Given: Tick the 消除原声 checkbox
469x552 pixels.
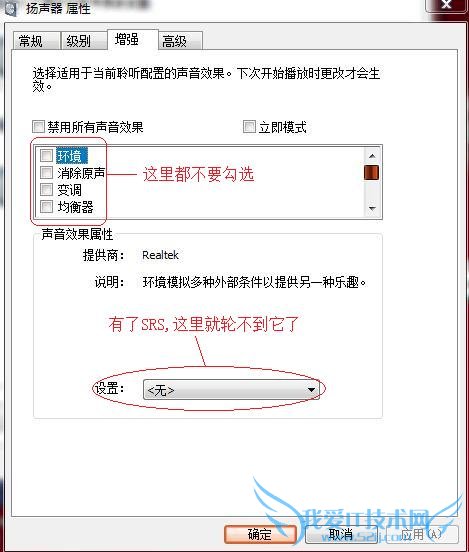Looking at the screenshot, I should click(46, 172).
